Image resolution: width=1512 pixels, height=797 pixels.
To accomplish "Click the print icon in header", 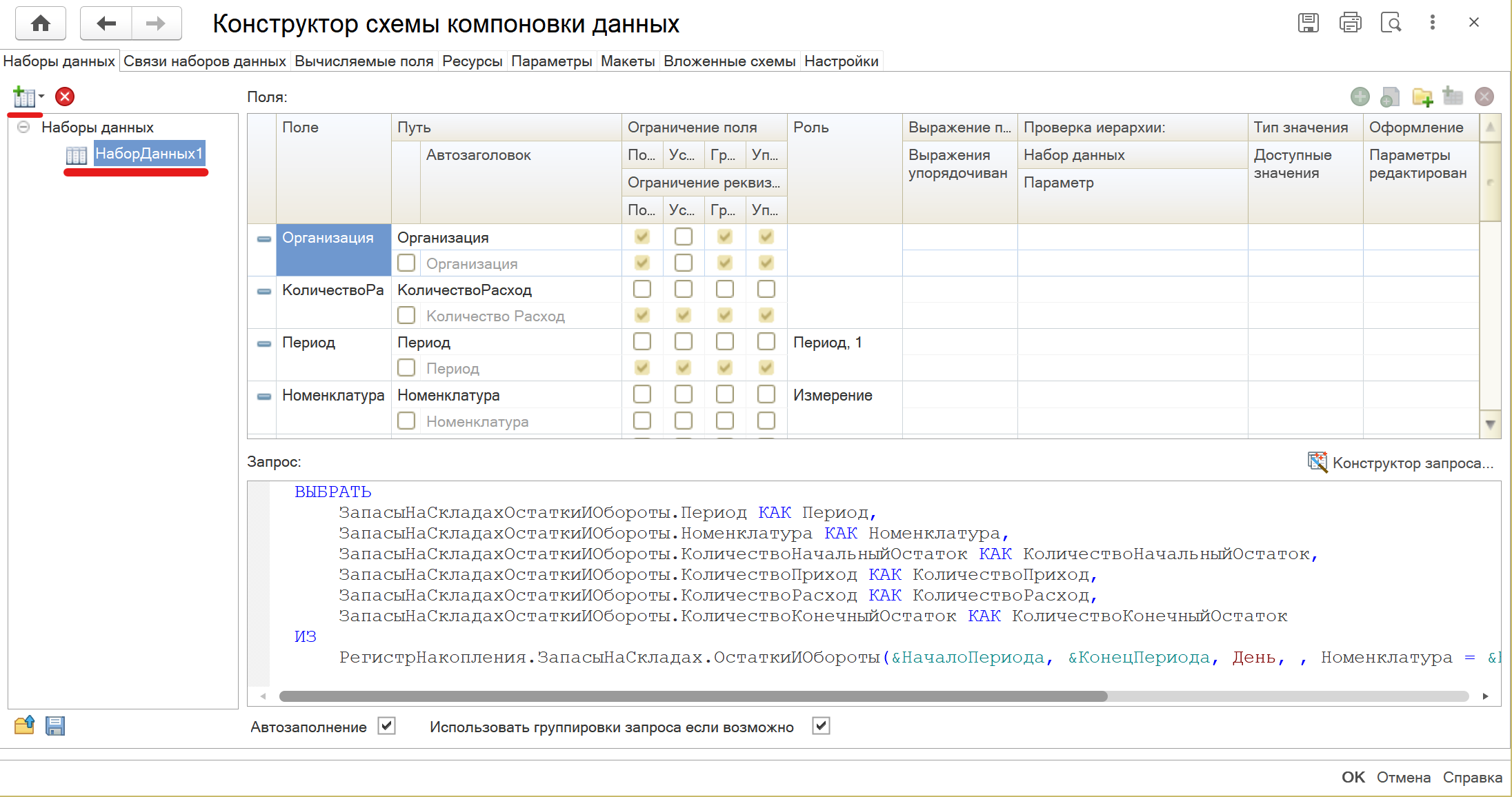I will tap(1350, 23).
